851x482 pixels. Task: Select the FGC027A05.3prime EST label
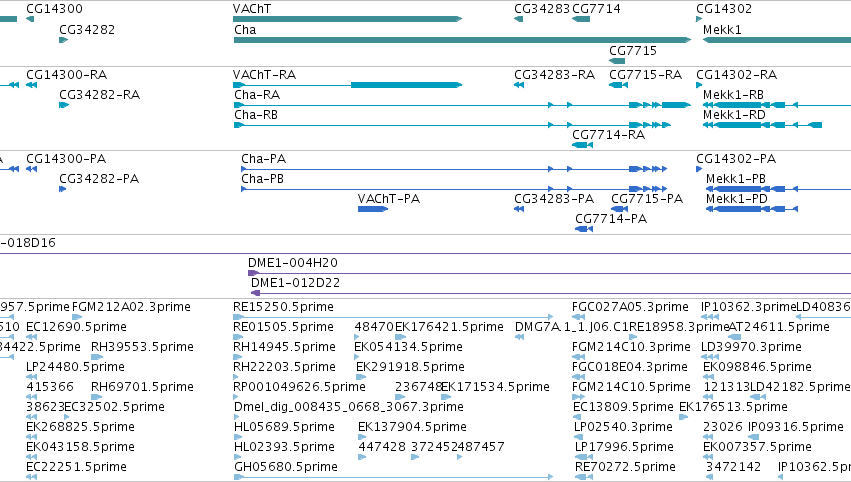coord(630,307)
